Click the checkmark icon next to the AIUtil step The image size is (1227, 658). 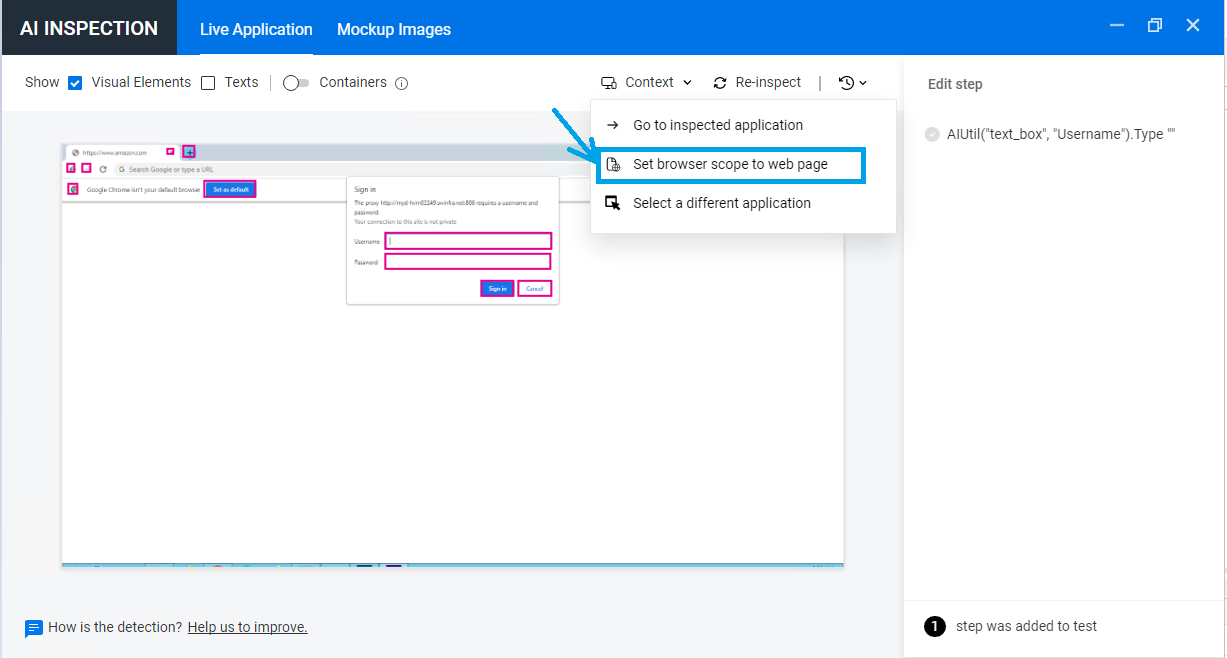click(931, 133)
